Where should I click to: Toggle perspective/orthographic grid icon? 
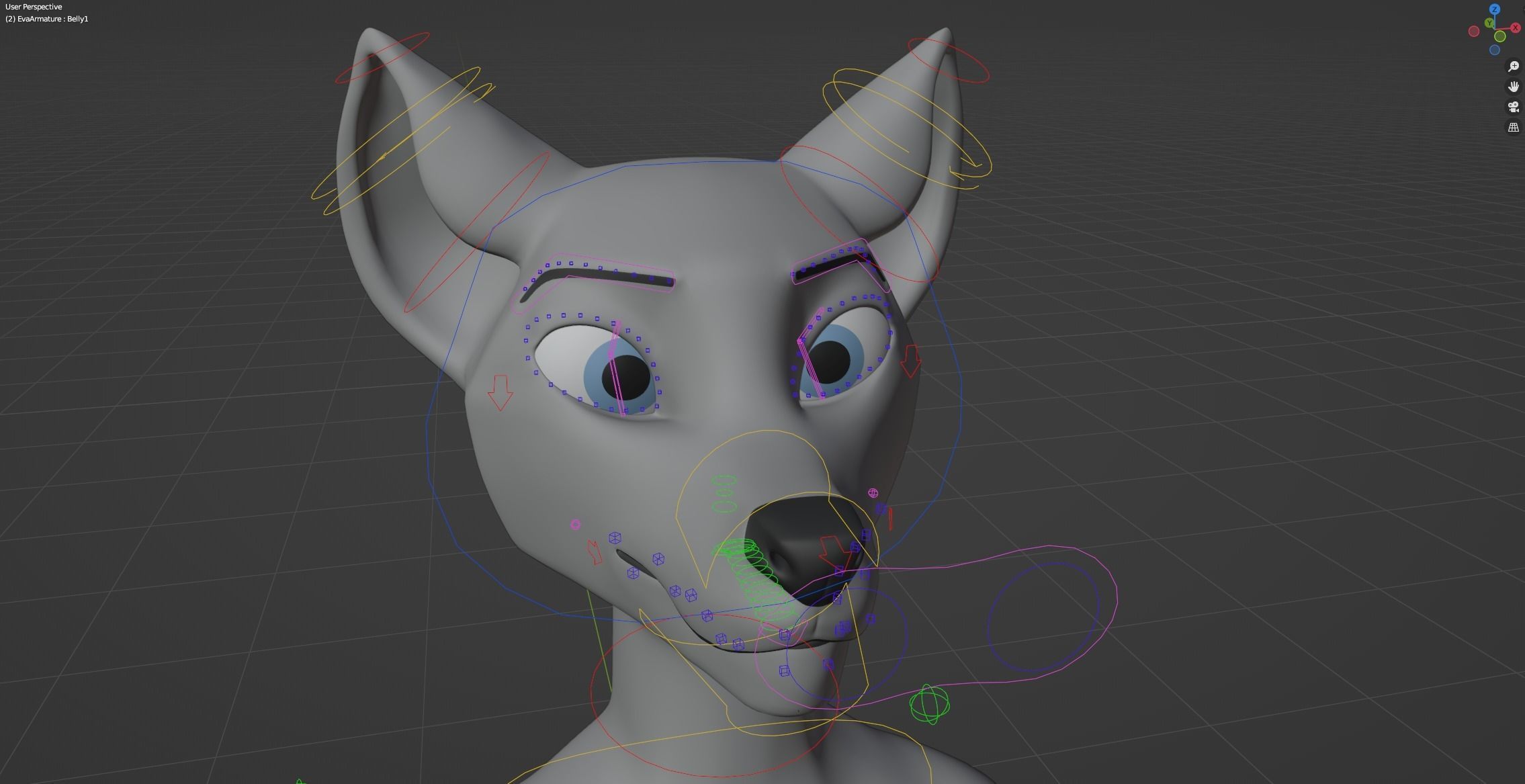(x=1514, y=127)
